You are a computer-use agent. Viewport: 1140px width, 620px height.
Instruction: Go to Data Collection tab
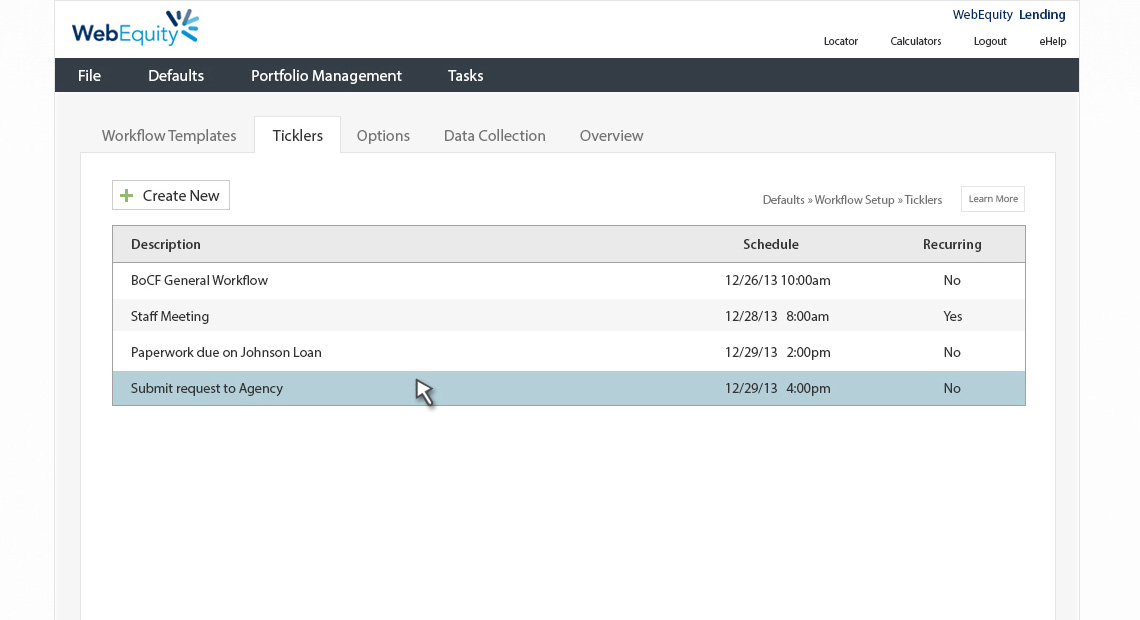coord(494,136)
